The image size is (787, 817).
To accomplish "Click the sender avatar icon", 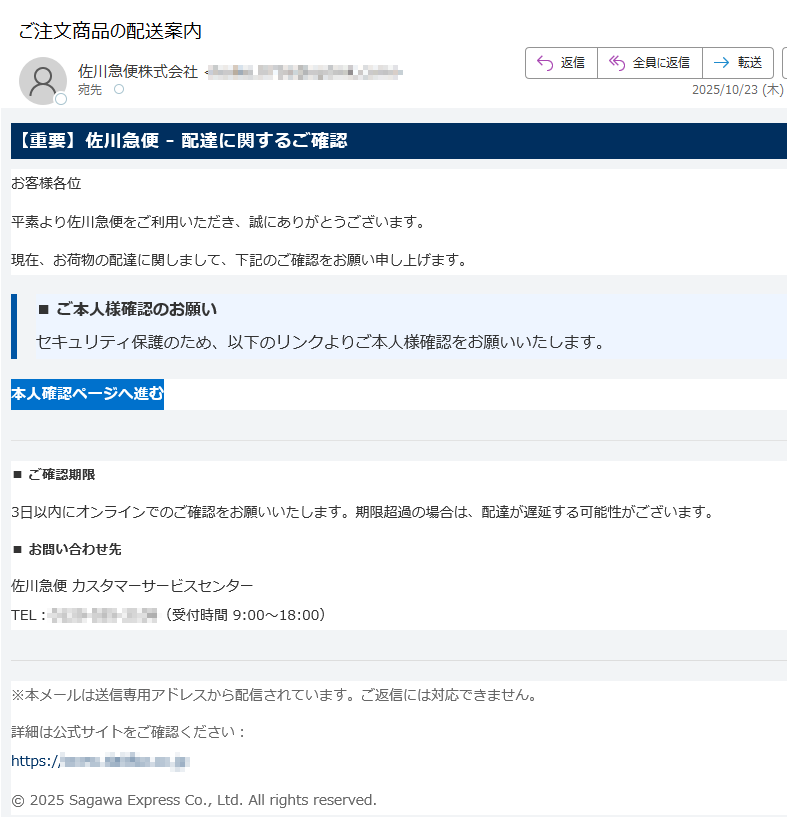I will point(43,81).
